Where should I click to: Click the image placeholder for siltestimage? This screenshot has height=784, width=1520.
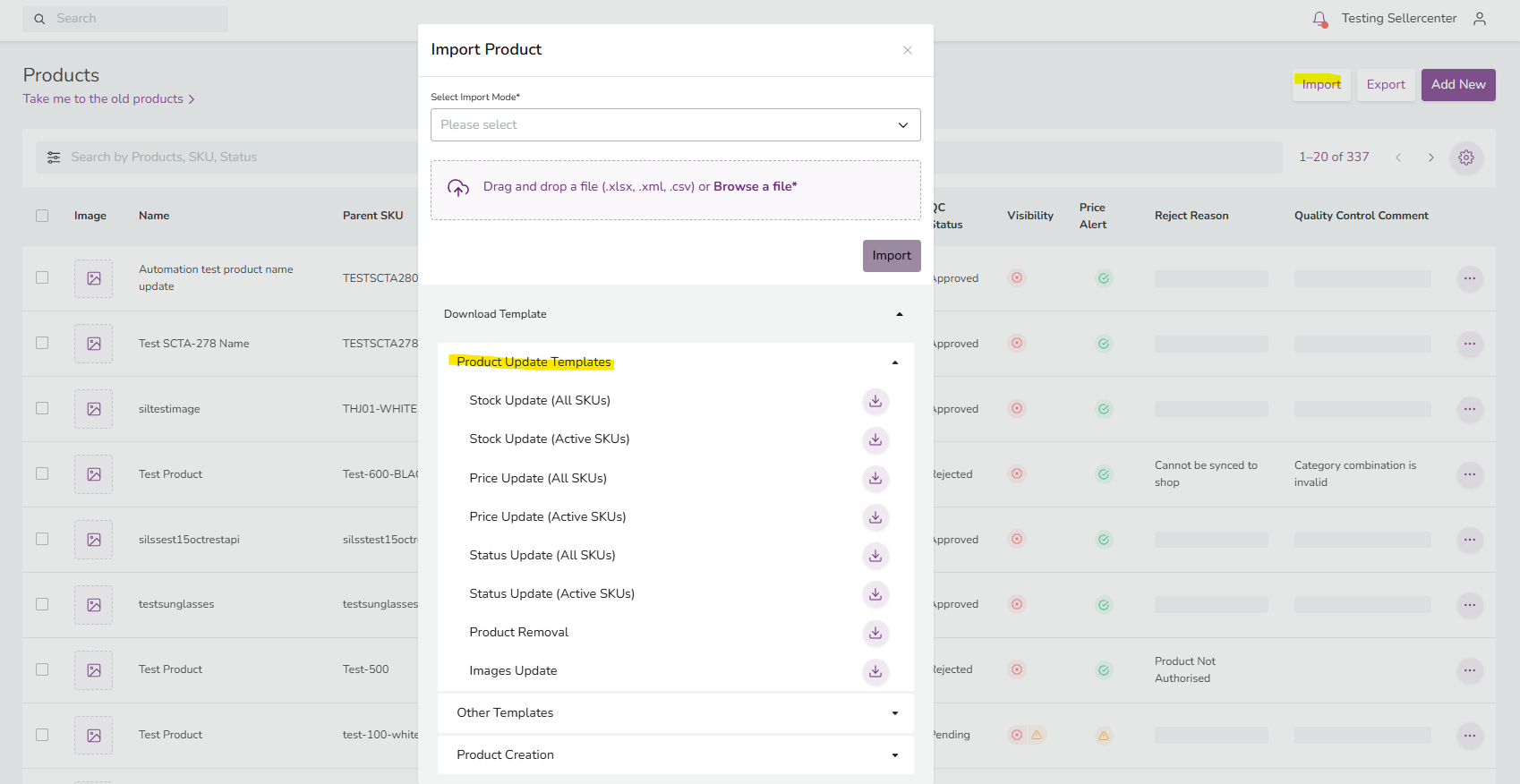pyautogui.click(x=94, y=409)
